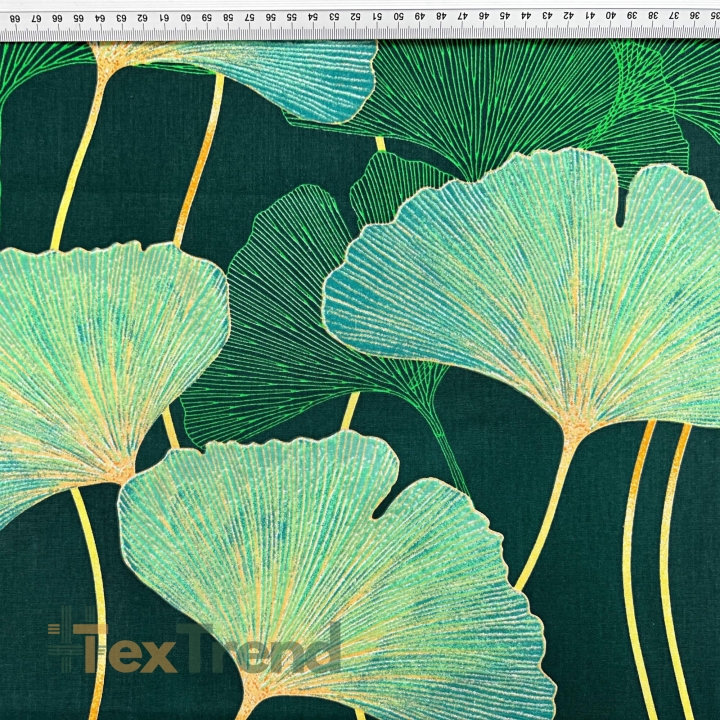Screen dimensions: 720x720
Task: Click the ruler number 65
Action: pos(79,19)
